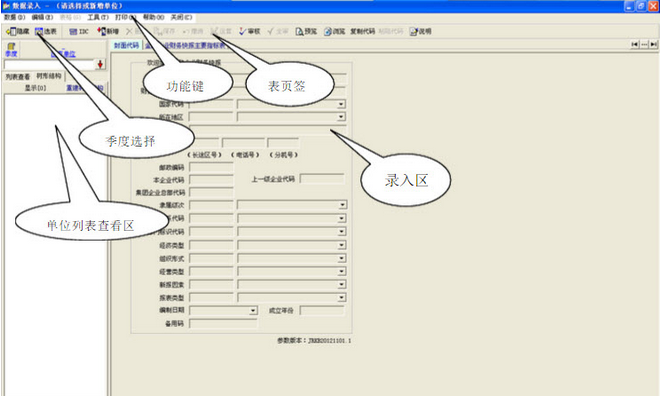The image size is (660, 397).
Task: Click the 选择单位 link
Action: [x=63, y=54]
